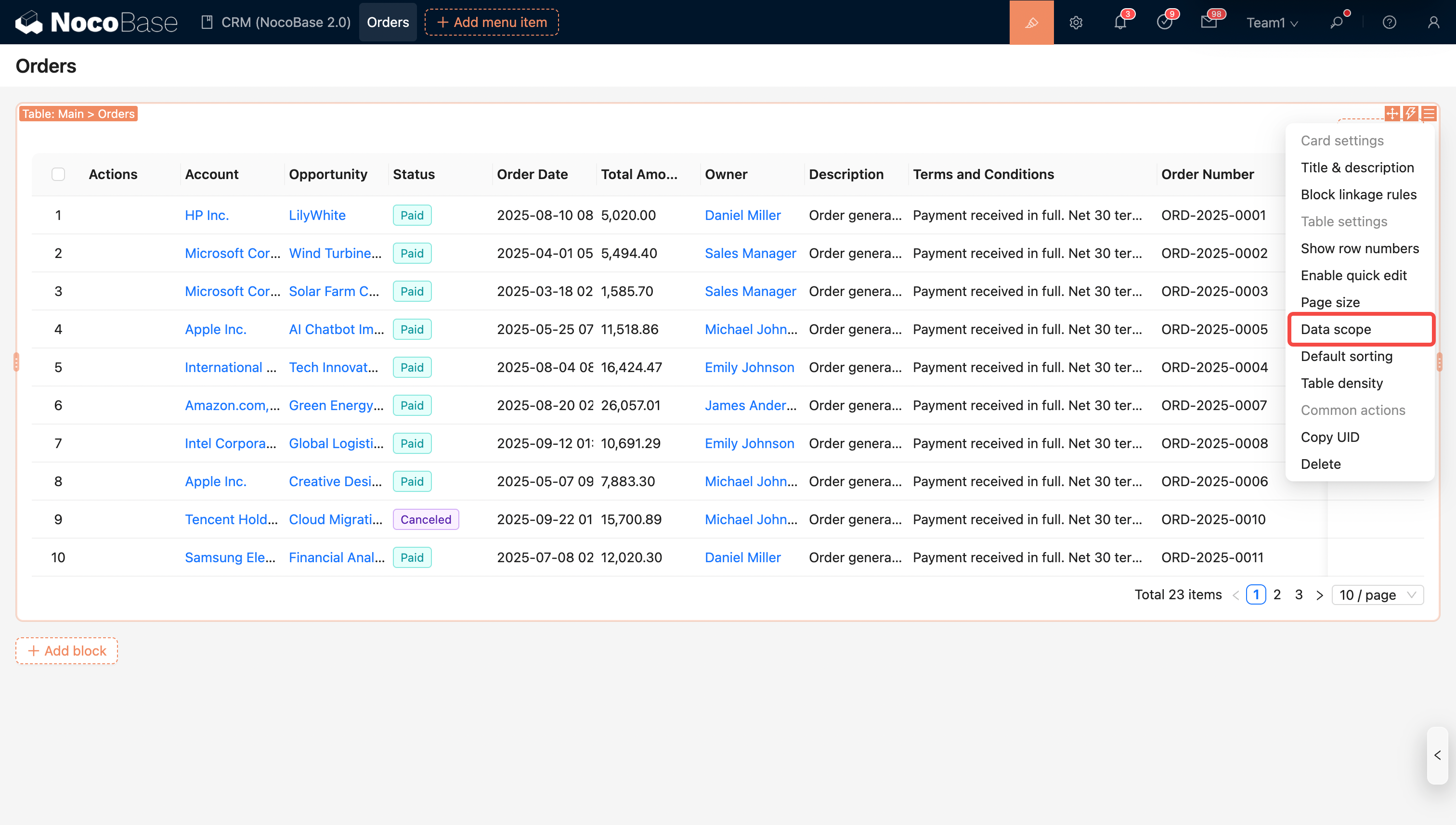1456x825 pixels.
Task: Click the search icon in the header
Action: tap(1337, 22)
